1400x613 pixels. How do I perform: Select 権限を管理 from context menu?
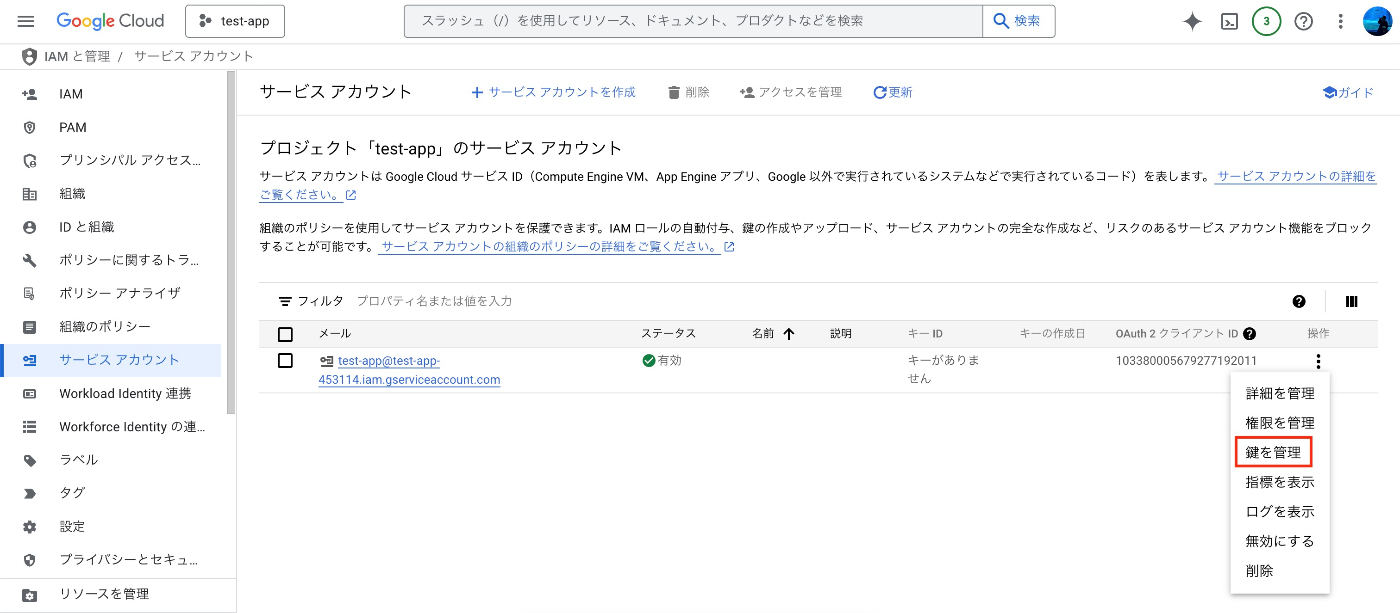pyautogui.click(x=1280, y=423)
